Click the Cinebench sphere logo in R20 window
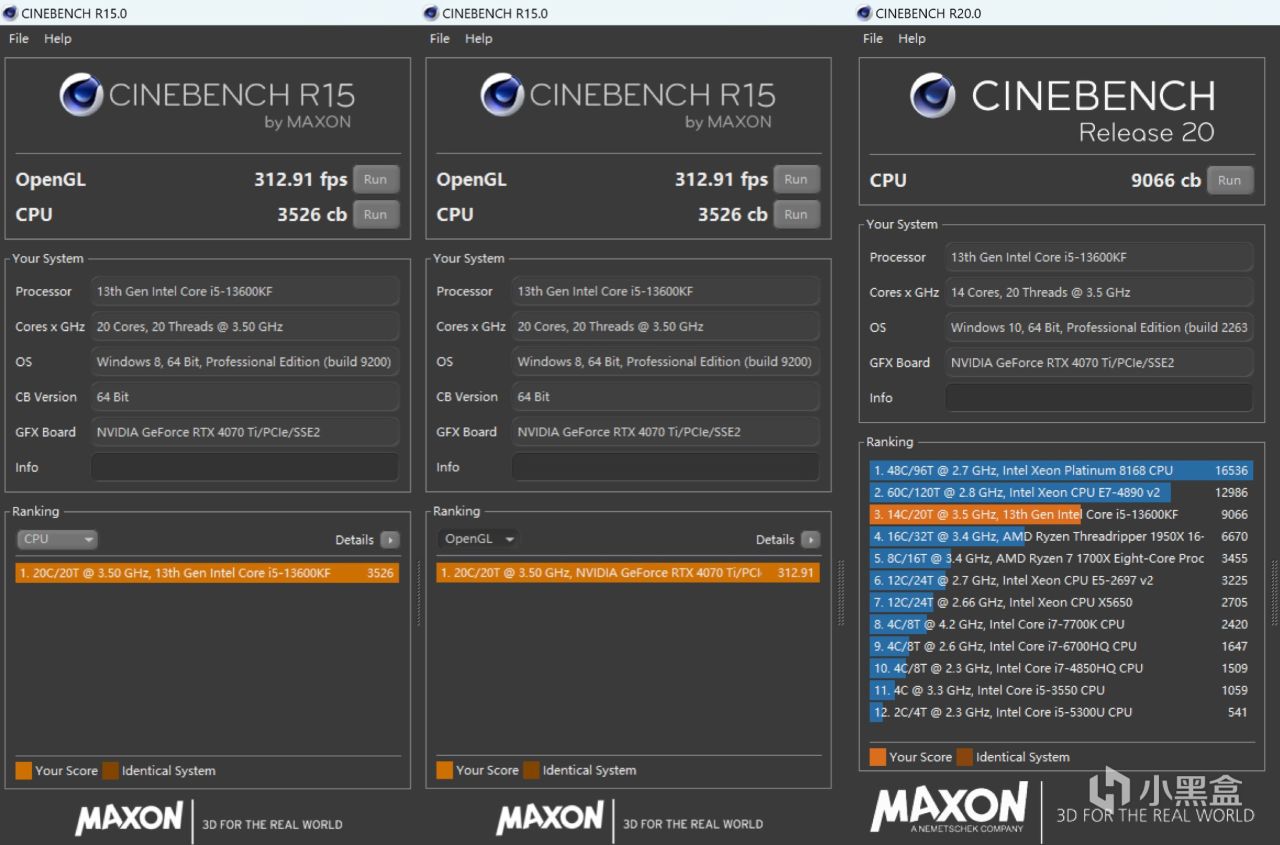 [933, 95]
